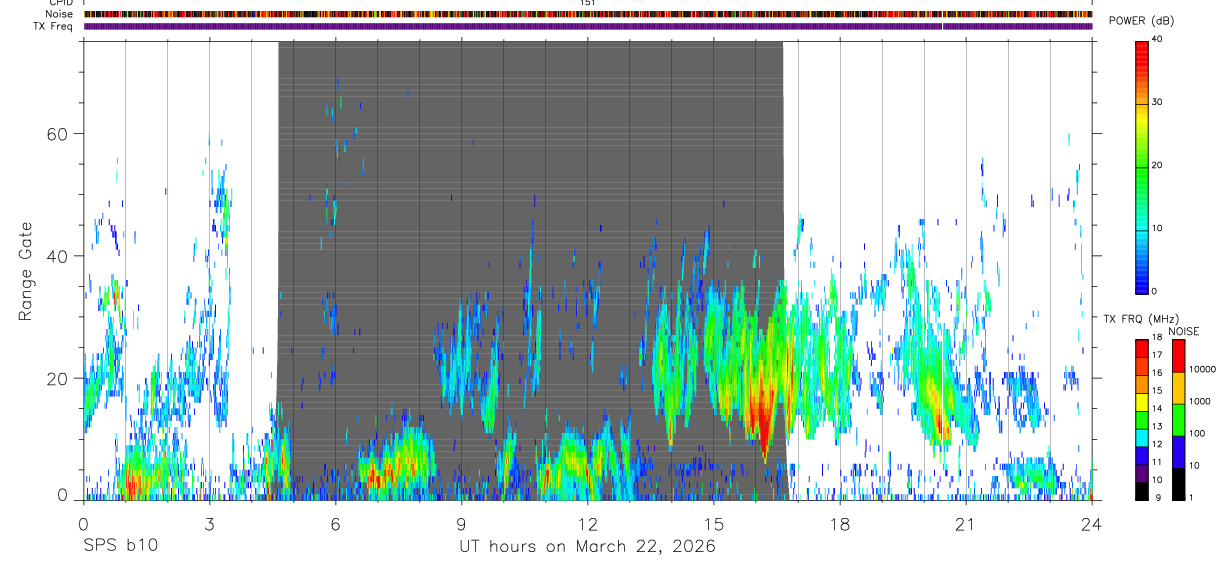Pick the purple swatch in TX FRQ legend
Viewport: 1228px width, 567px height.
click(x=1142, y=474)
